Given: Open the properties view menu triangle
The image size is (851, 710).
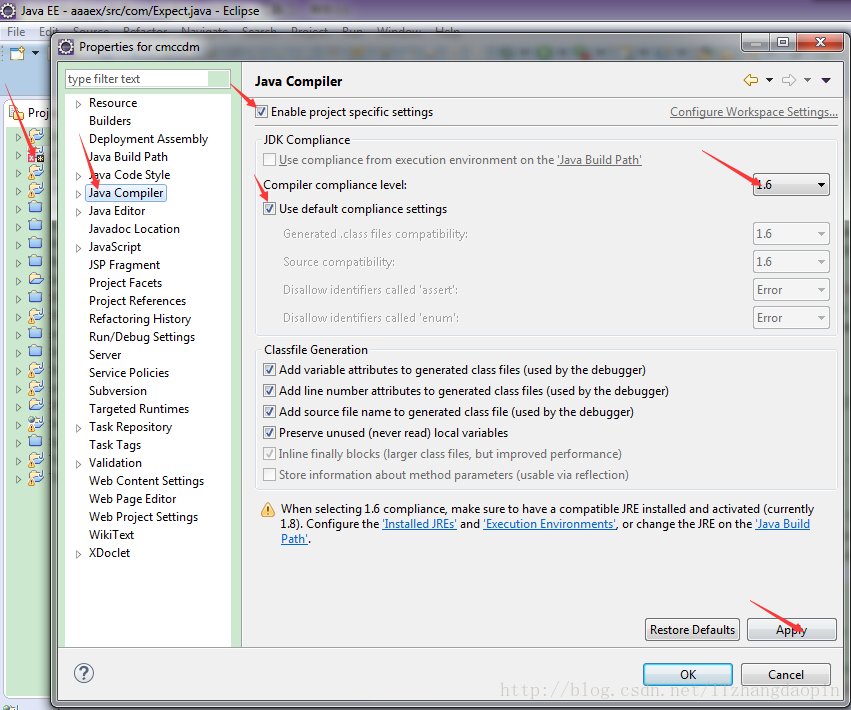Looking at the screenshot, I should point(826,80).
